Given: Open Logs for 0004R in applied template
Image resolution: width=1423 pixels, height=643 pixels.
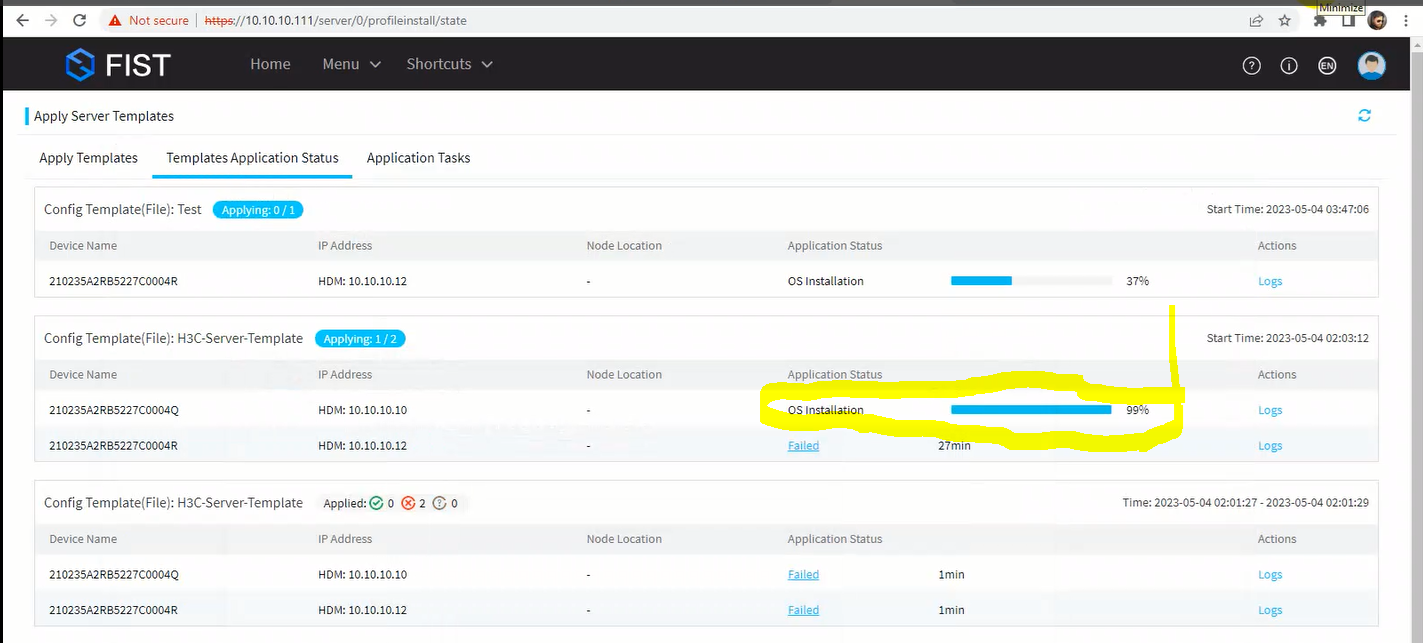Looking at the screenshot, I should coord(1270,610).
